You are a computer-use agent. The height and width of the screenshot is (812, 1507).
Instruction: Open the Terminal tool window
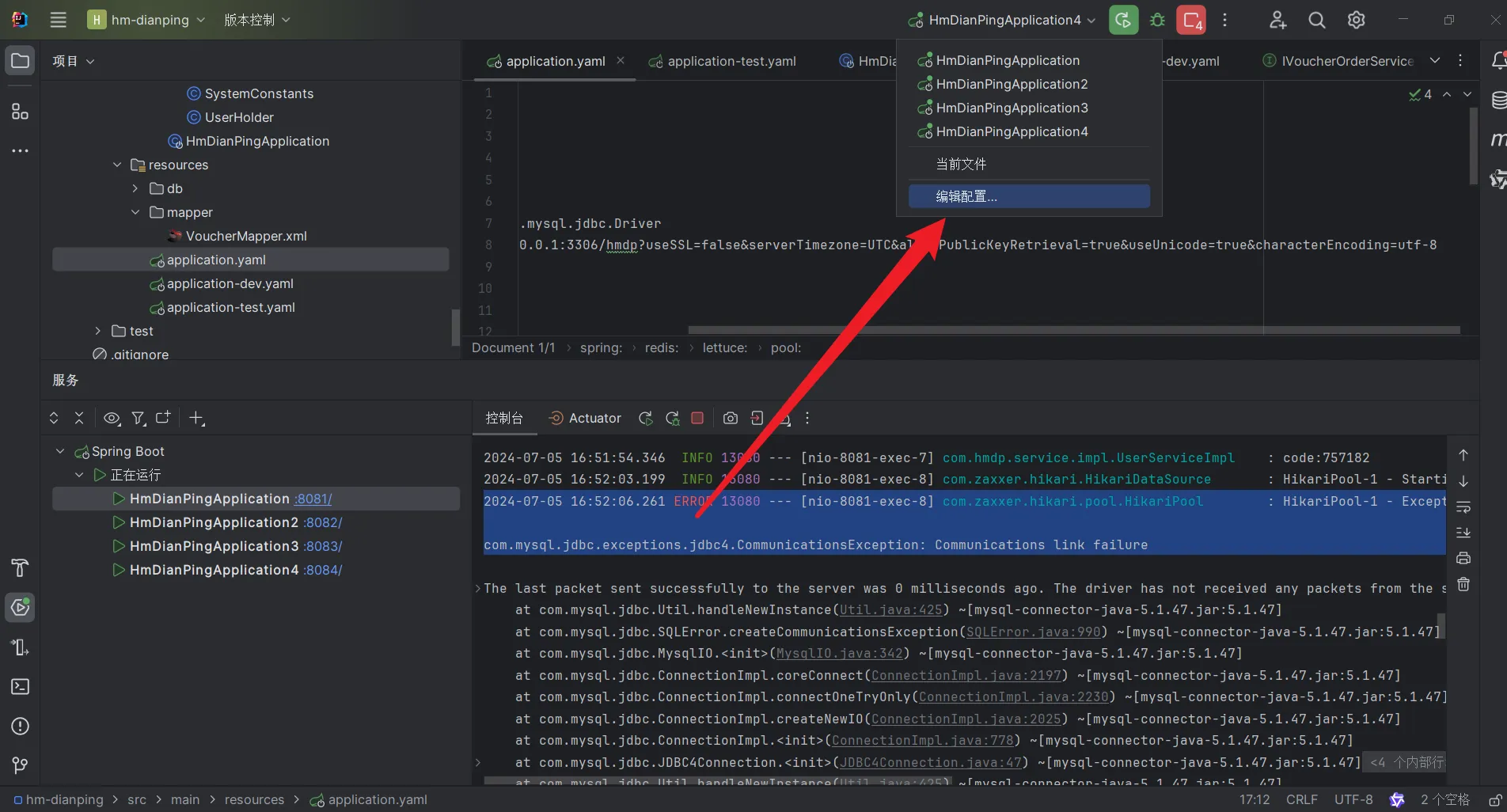click(20, 686)
